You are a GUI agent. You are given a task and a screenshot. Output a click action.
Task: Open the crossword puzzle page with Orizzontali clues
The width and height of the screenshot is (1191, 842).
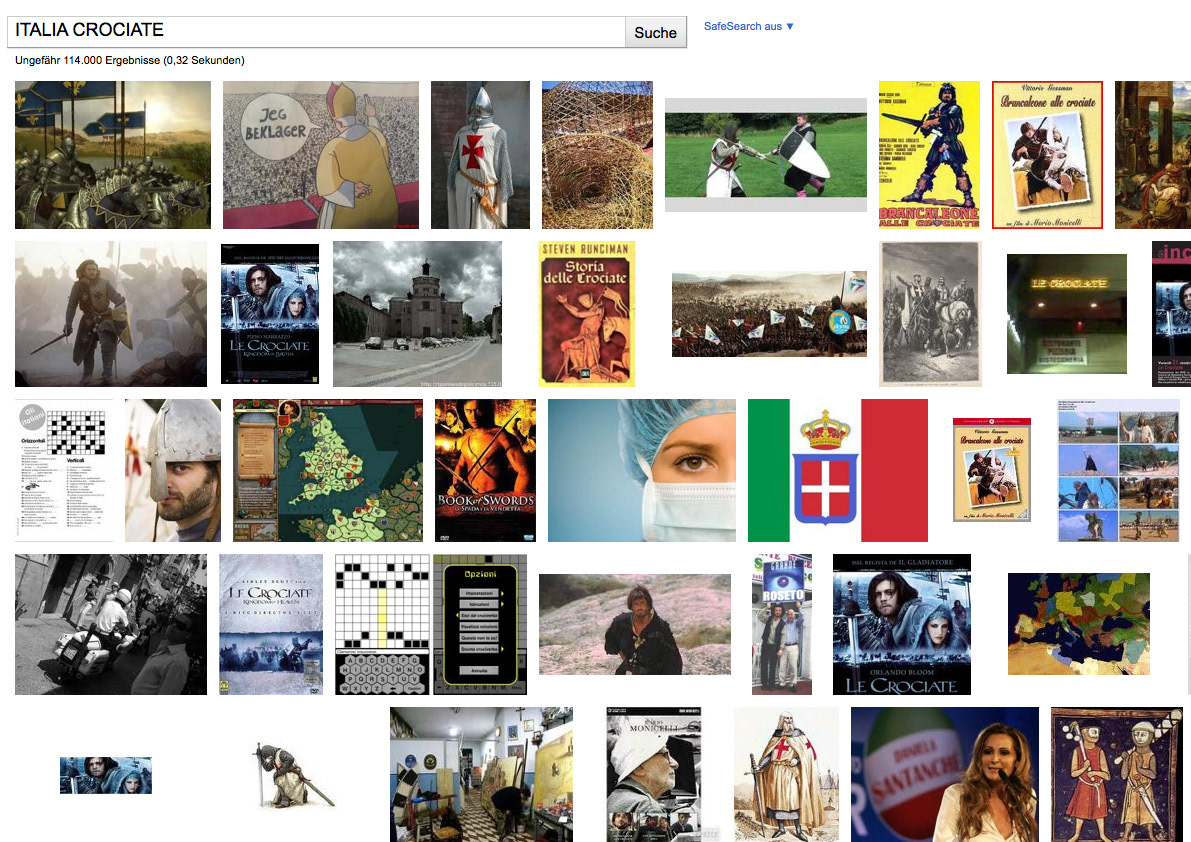[64, 470]
